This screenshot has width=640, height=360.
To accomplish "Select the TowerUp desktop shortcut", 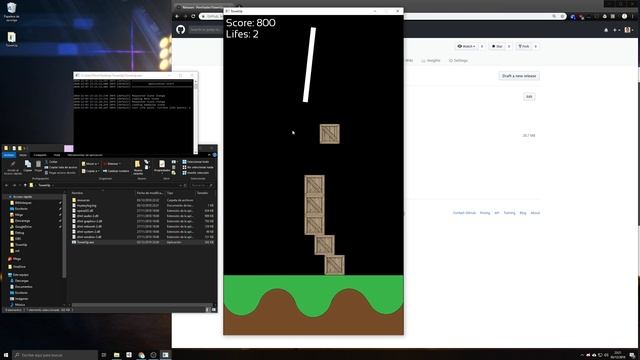I will tap(11, 40).
